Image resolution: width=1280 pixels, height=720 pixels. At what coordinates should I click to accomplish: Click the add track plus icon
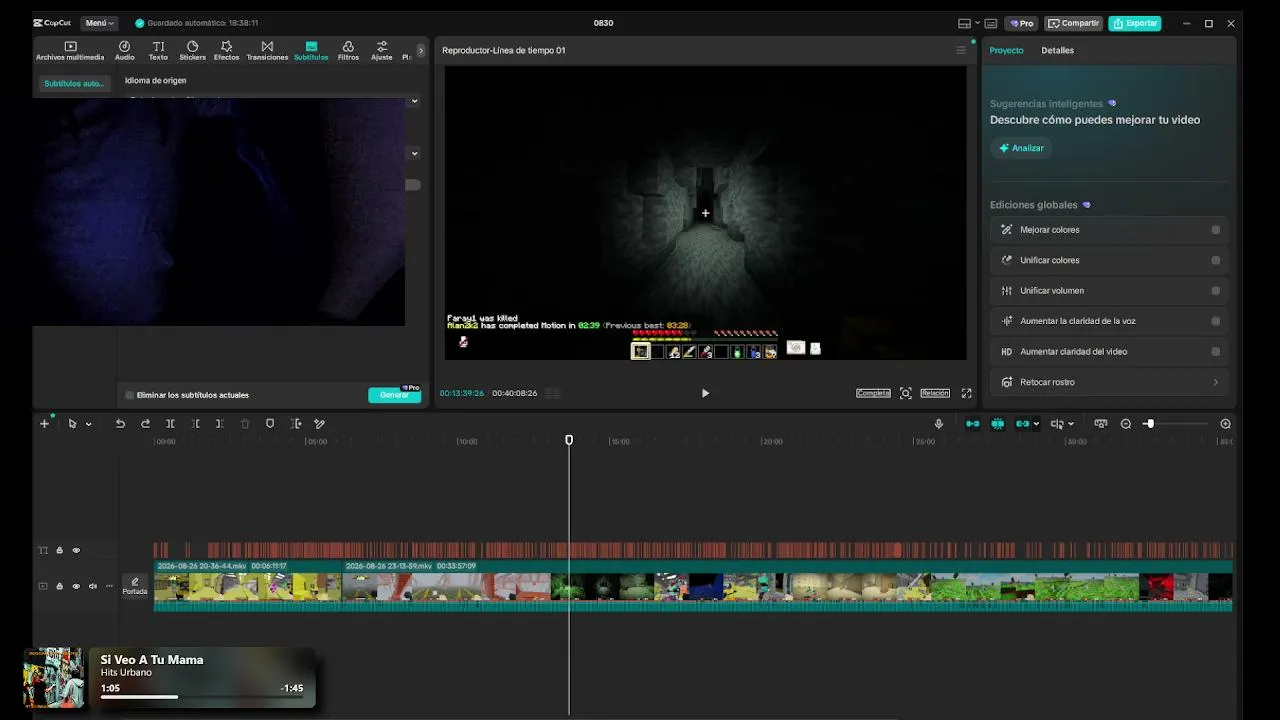[x=44, y=424]
